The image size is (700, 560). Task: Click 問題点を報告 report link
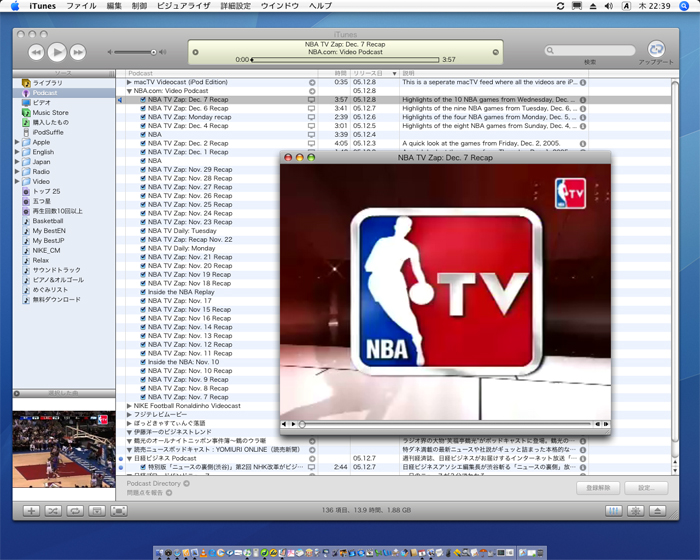146,493
